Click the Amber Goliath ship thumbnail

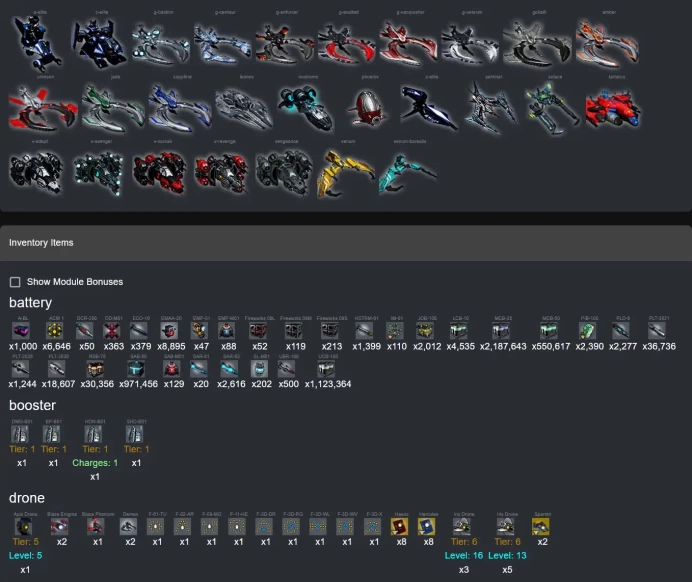[x=607, y=44]
